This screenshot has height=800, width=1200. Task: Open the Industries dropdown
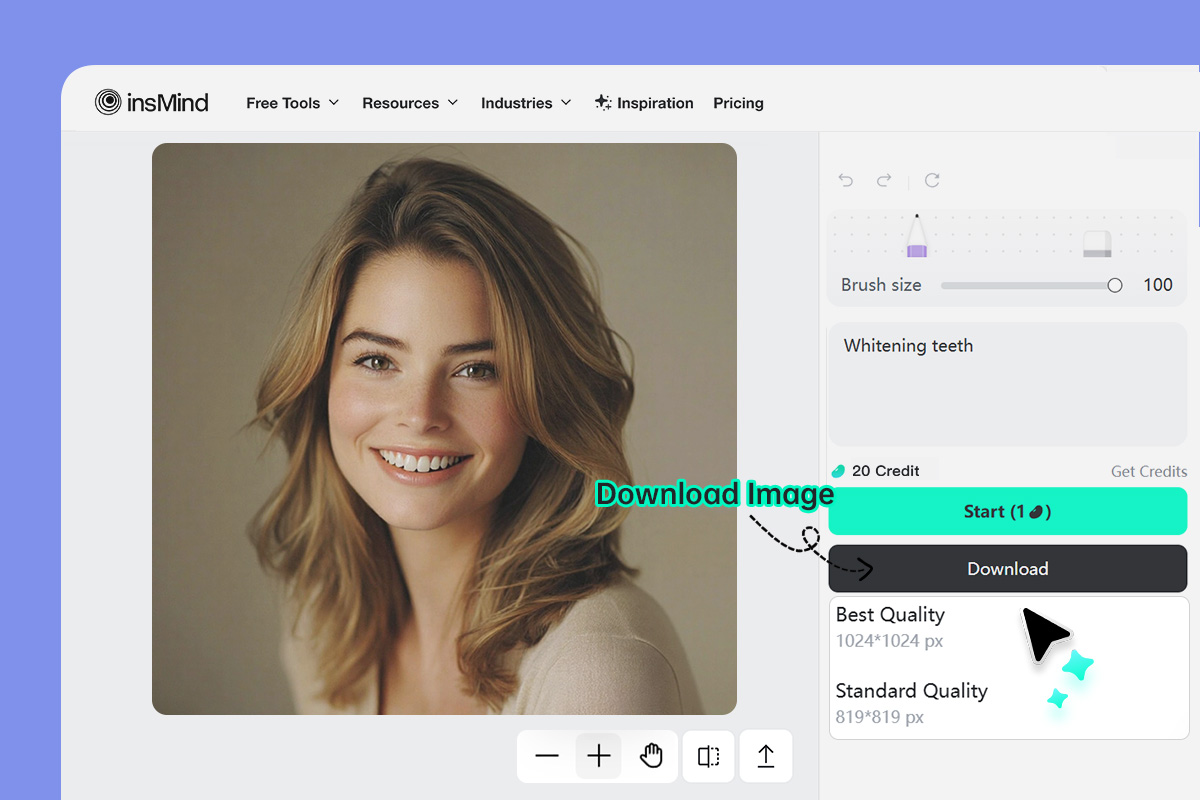coord(526,103)
